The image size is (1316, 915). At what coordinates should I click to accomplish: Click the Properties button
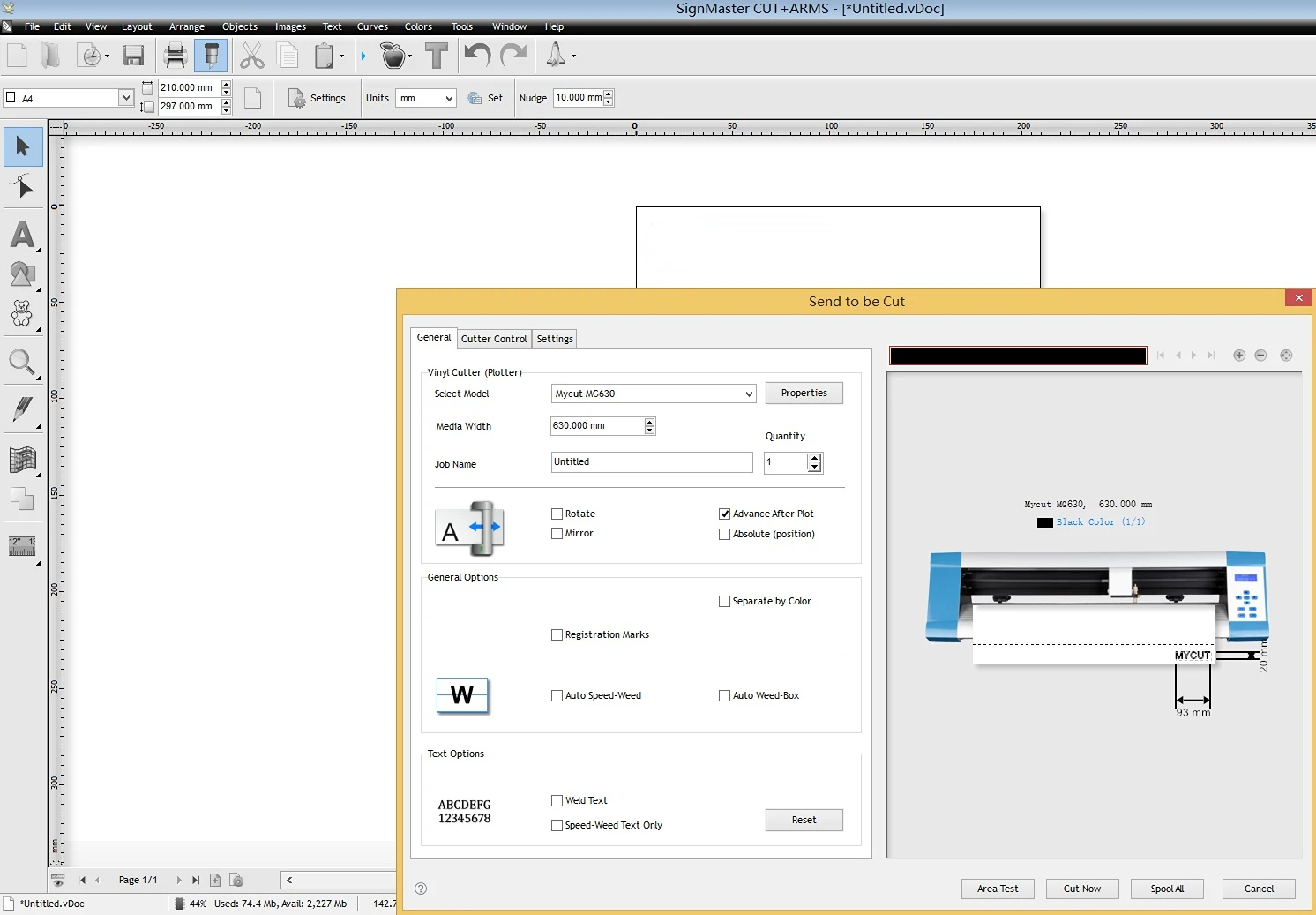[x=804, y=394]
